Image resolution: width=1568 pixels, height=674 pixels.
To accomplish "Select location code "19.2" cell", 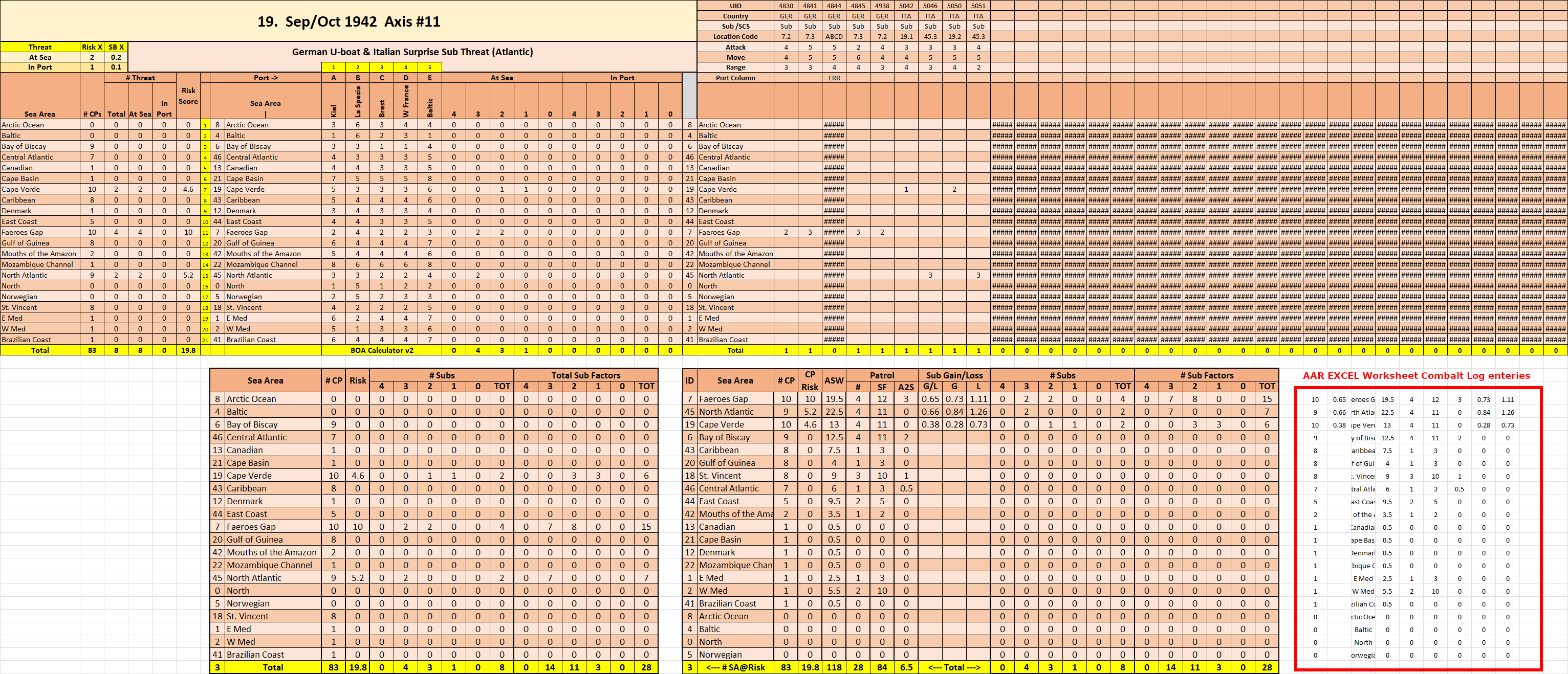I will [x=954, y=36].
